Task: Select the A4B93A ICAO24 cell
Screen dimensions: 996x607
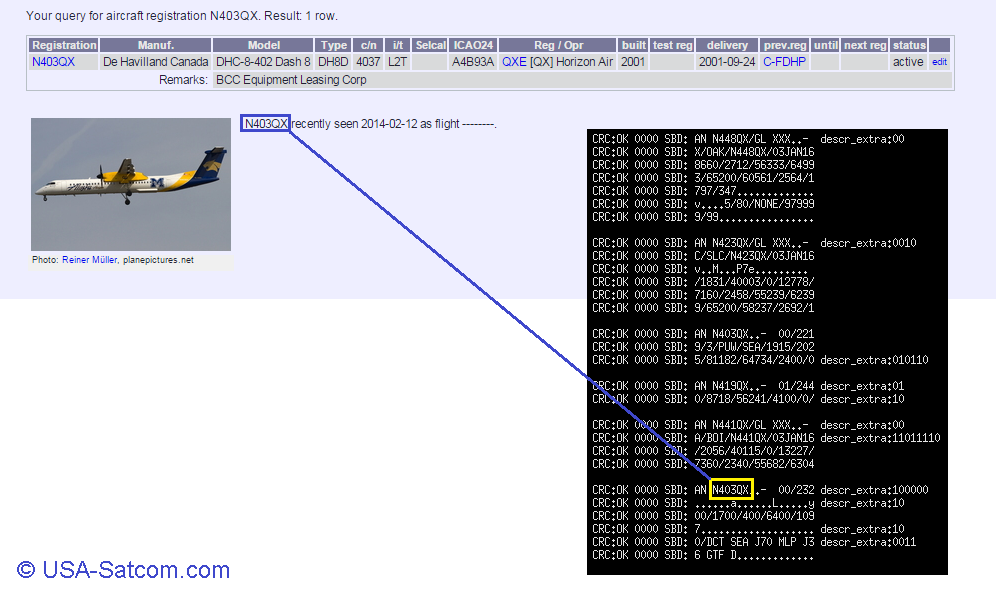Action: click(473, 62)
